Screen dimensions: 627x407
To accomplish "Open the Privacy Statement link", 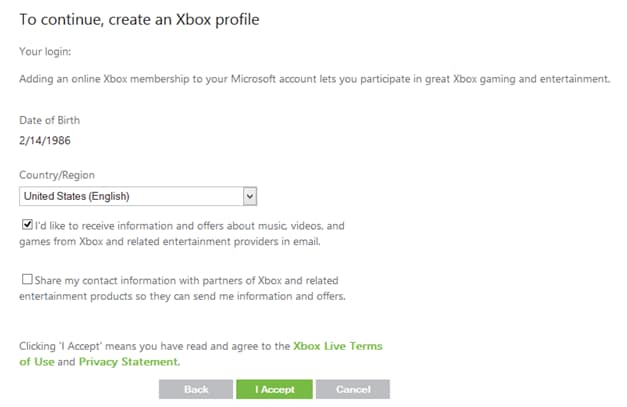I will [x=128, y=362].
